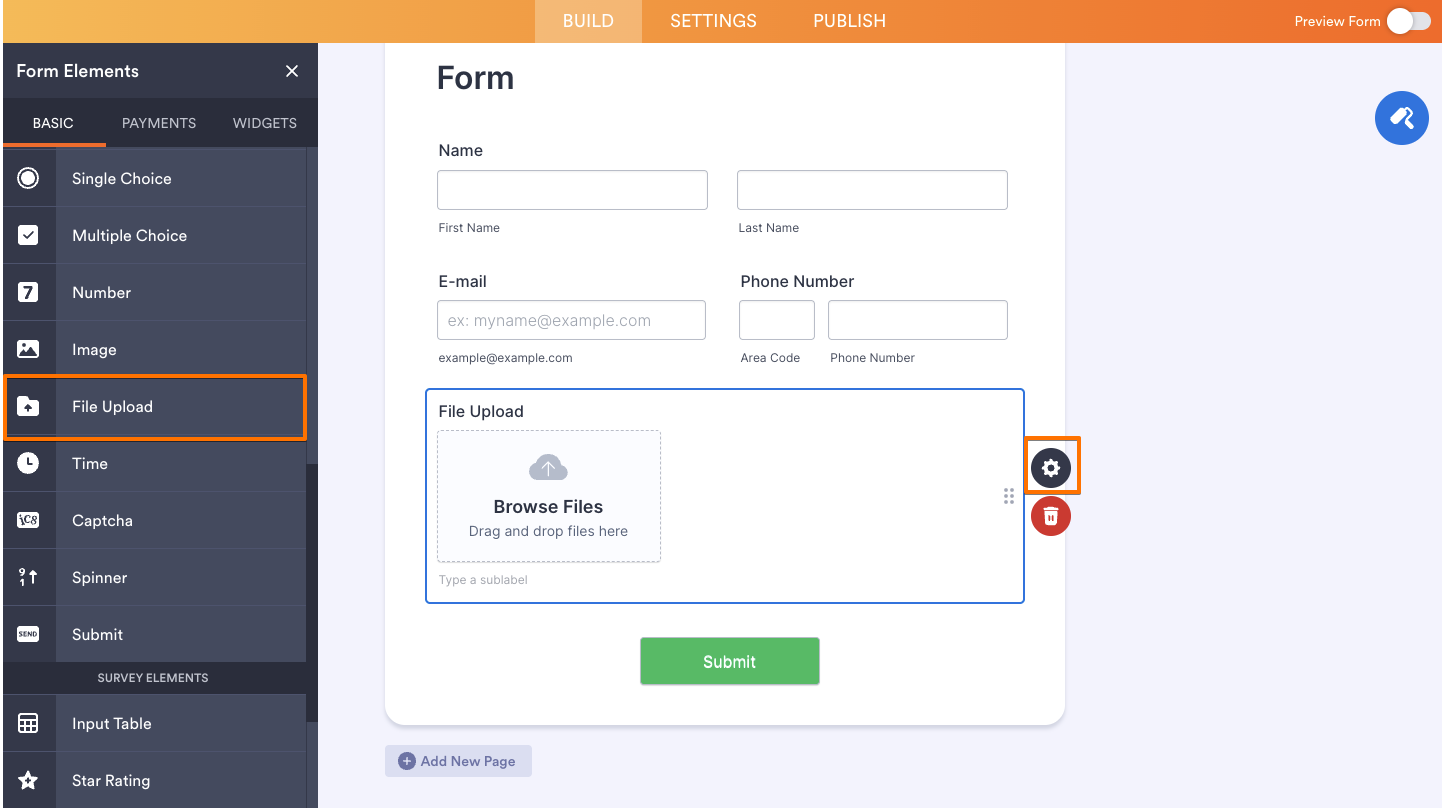This screenshot has width=1442, height=808.
Task: Open the File Upload field properties gear
Action: [1051, 466]
